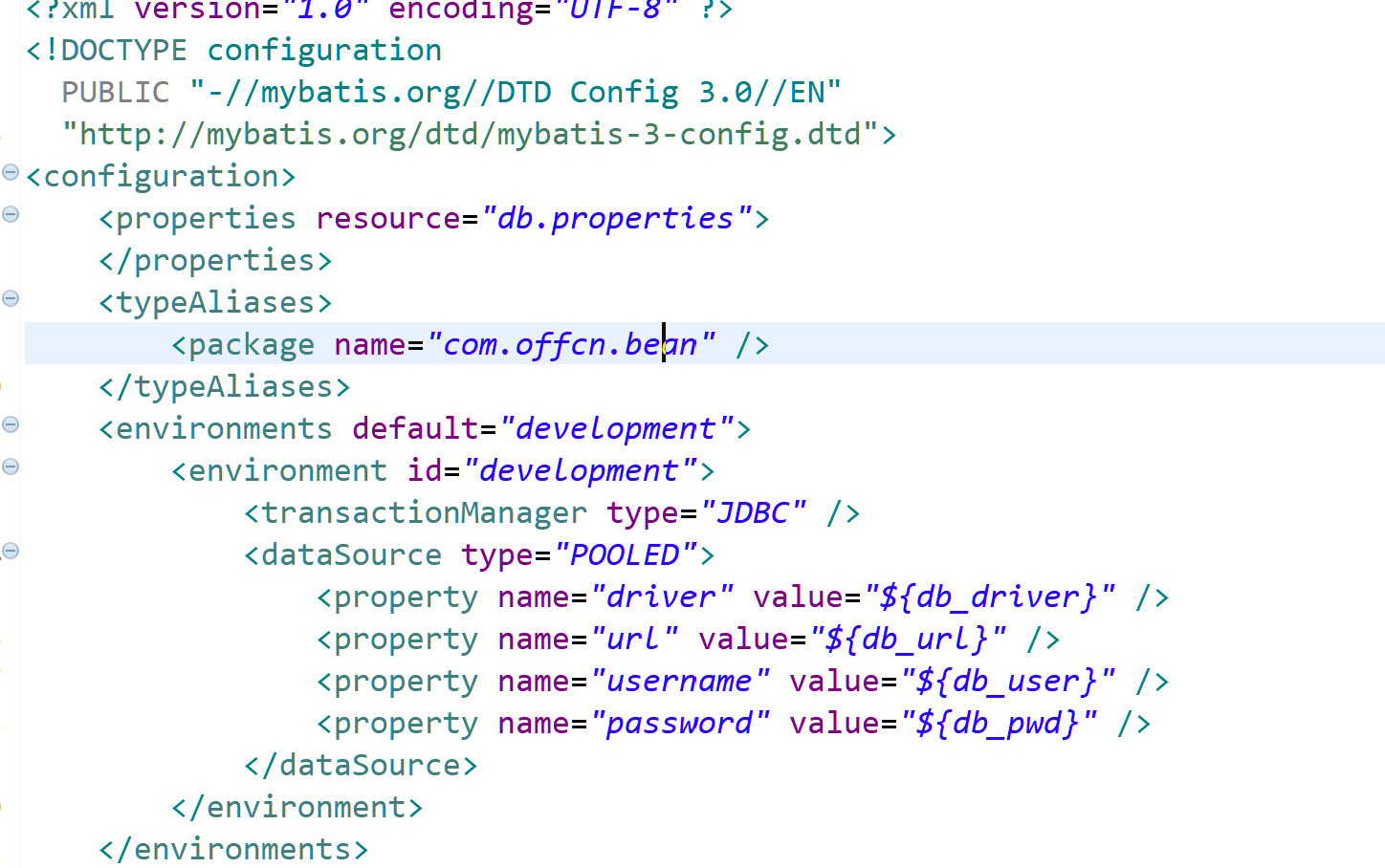Click the encoding "UTF-8" value
The height and width of the screenshot is (868, 1385).
pos(616,10)
